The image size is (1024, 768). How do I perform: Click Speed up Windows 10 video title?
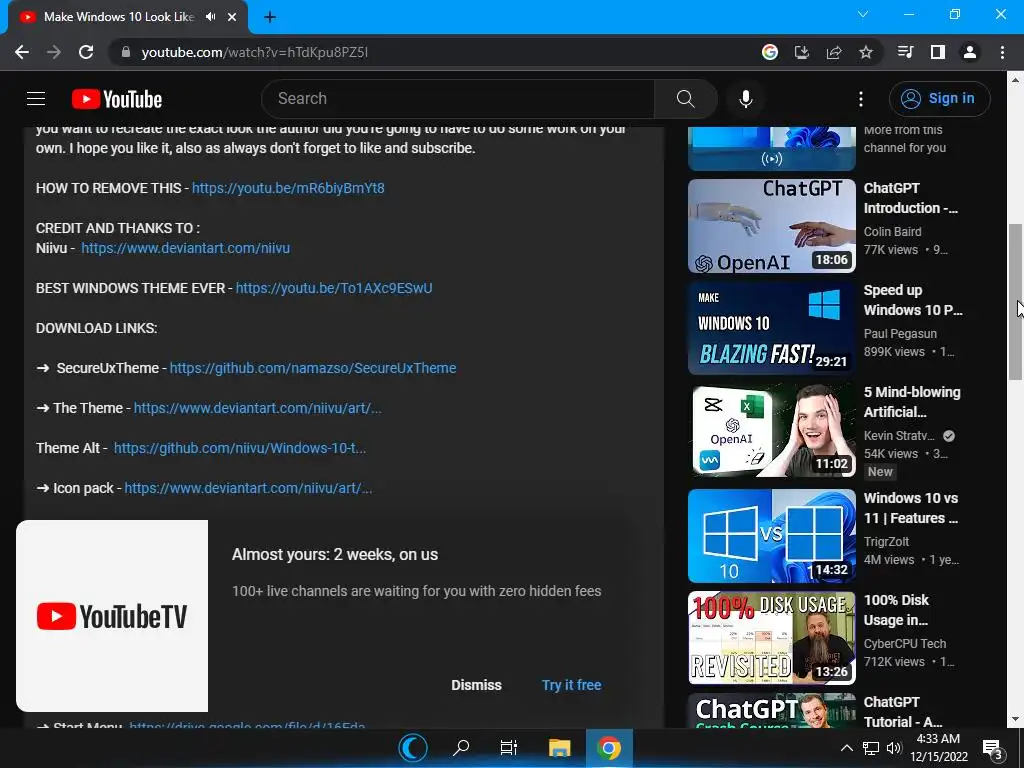pyautogui.click(x=913, y=300)
